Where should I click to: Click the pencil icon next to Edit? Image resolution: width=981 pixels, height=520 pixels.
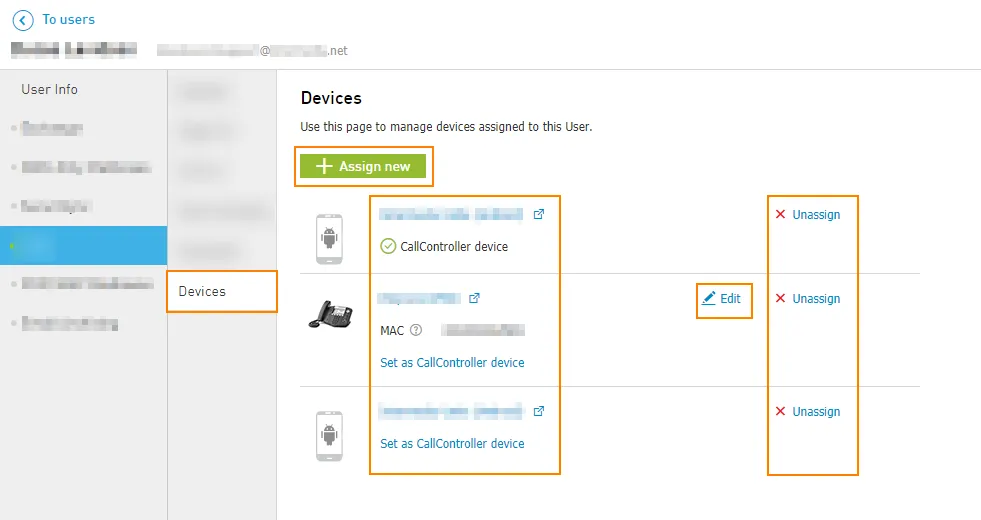708,298
